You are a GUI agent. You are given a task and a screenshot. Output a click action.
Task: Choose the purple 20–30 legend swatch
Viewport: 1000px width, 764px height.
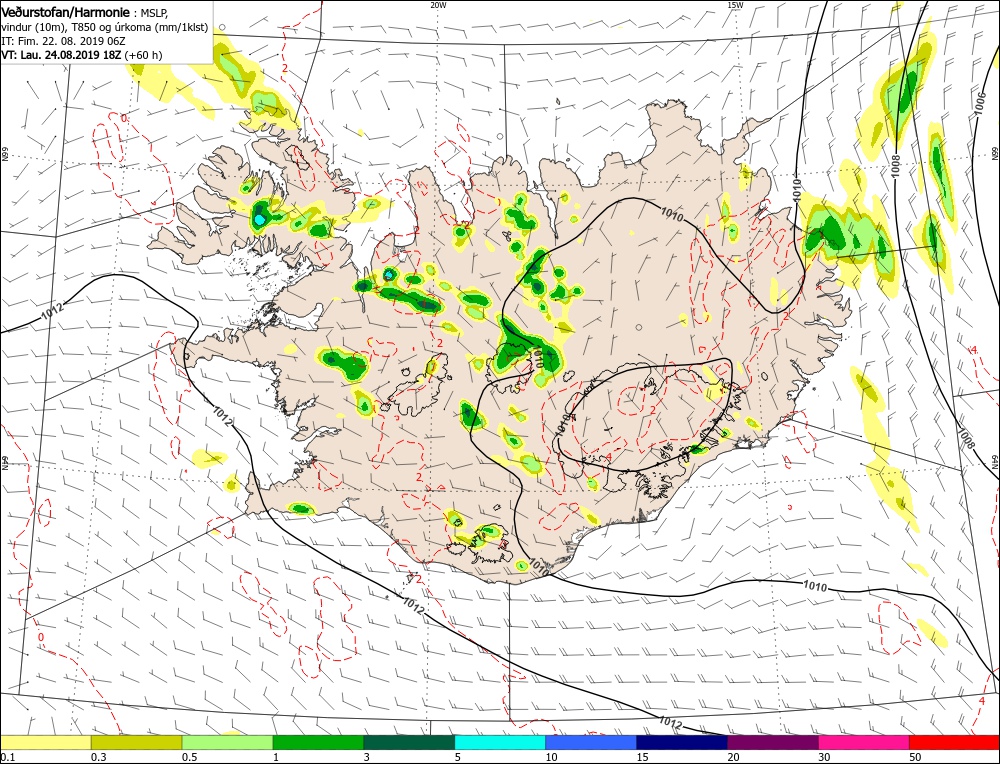coord(772,742)
